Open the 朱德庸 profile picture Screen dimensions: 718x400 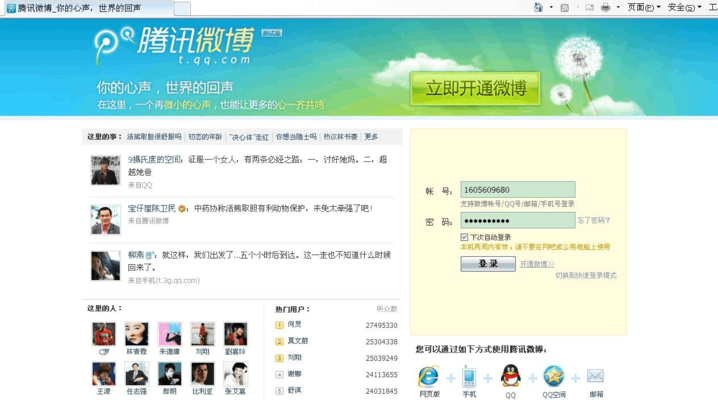[169, 334]
